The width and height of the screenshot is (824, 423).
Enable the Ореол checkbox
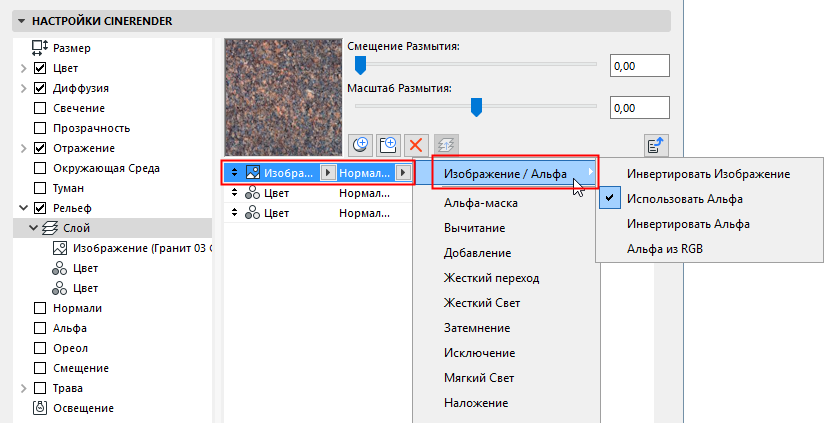(40, 348)
